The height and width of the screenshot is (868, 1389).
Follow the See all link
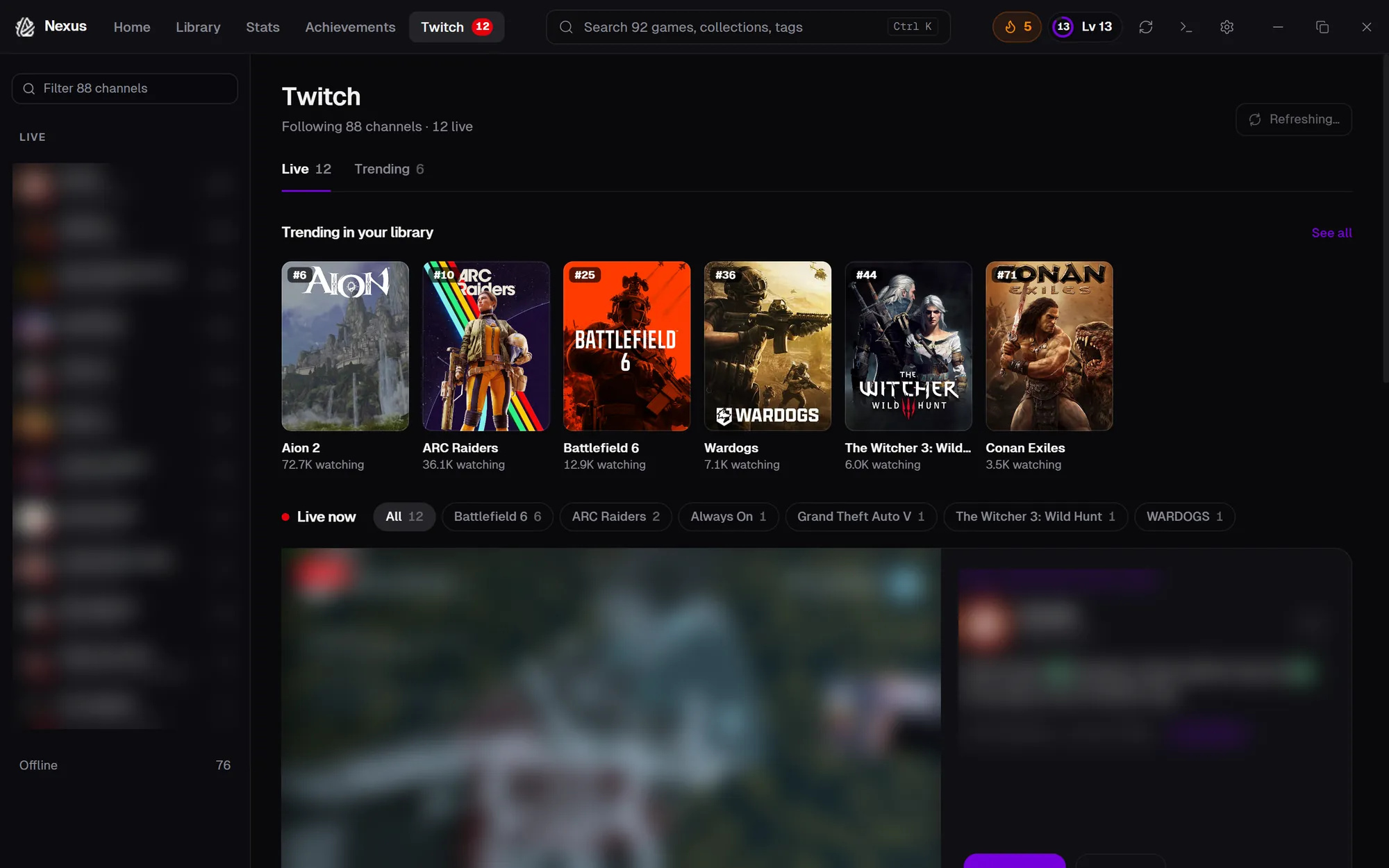click(1331, 233)
